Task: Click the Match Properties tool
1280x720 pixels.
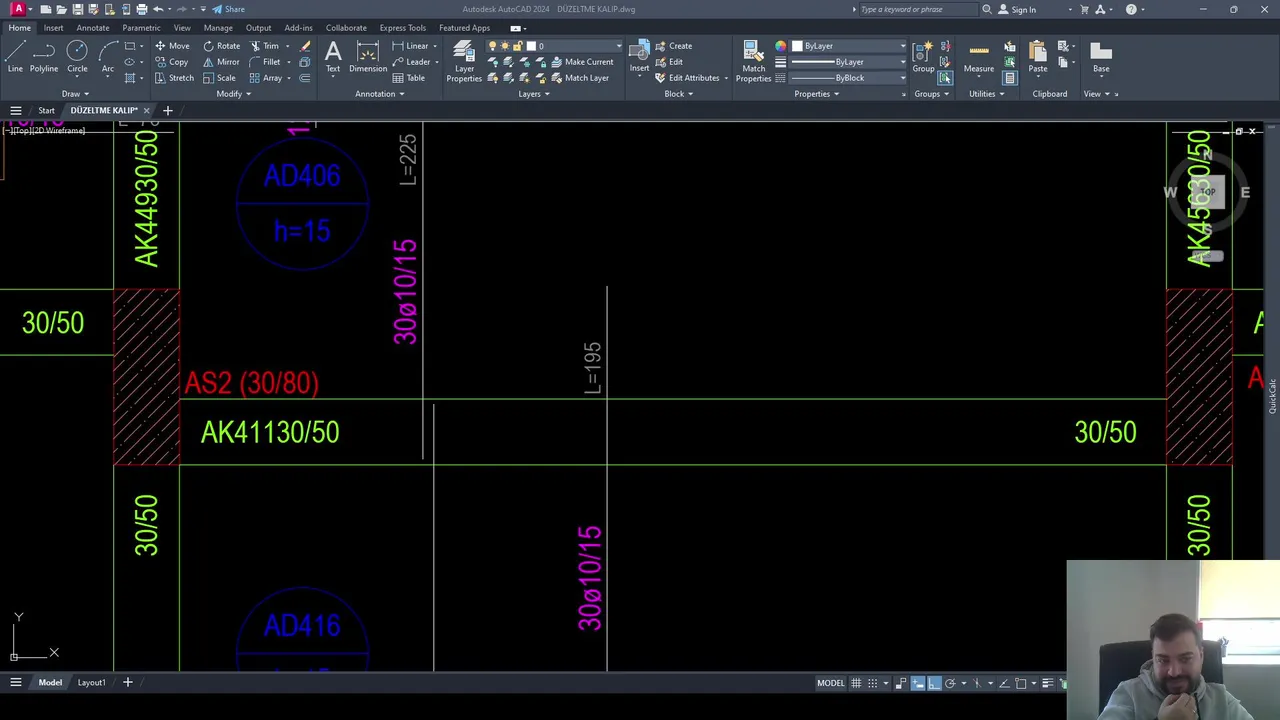Action: point(753,60)
